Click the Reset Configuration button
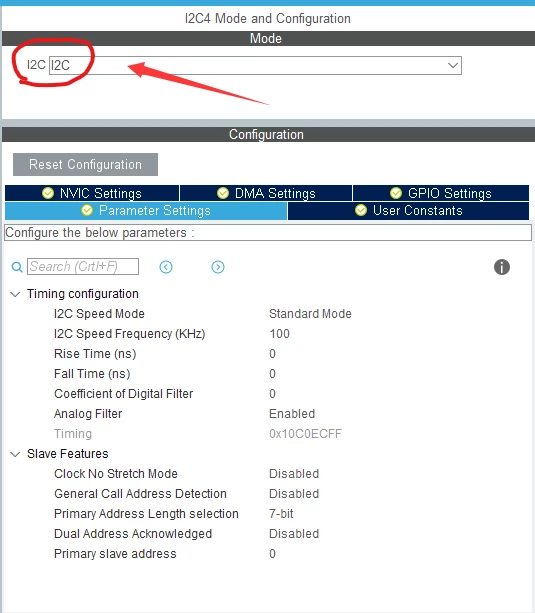535x613 pixels. click(x=85, y=164)
